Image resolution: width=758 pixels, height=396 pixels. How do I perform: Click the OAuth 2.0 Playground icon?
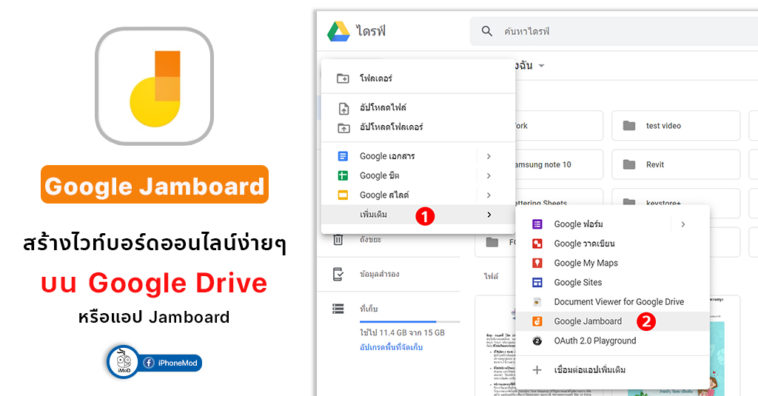(537, 341)
